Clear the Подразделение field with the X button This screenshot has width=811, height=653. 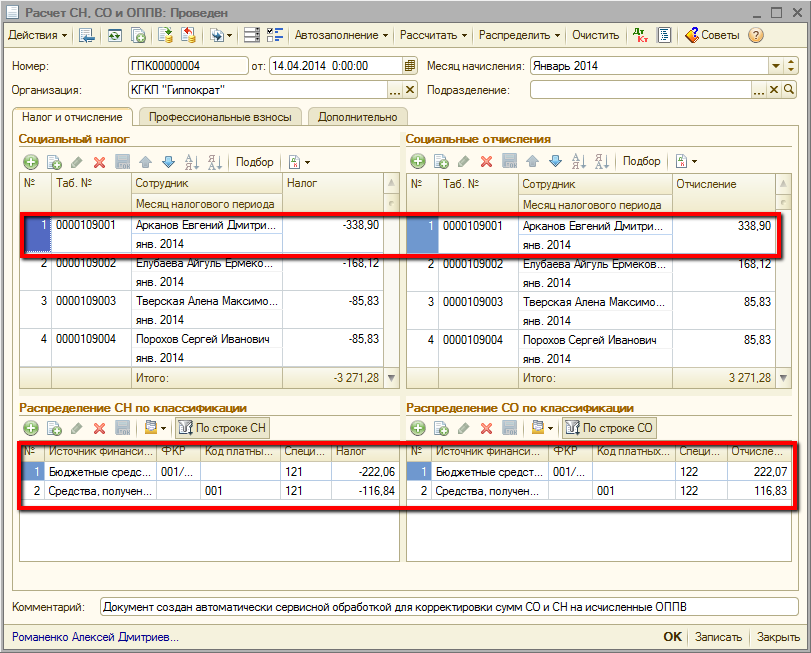[773, 90]
